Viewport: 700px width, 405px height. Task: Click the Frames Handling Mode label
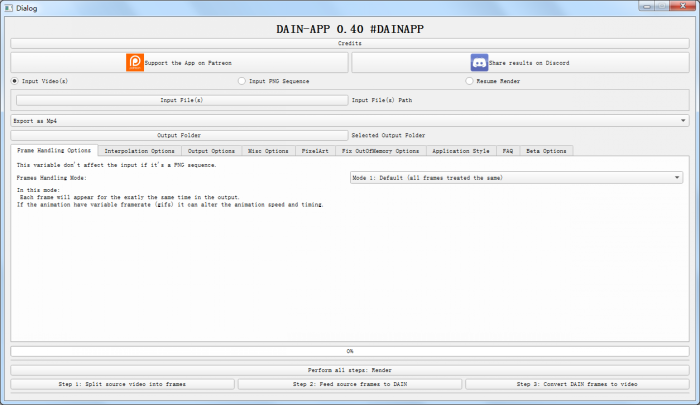[52, 178]
